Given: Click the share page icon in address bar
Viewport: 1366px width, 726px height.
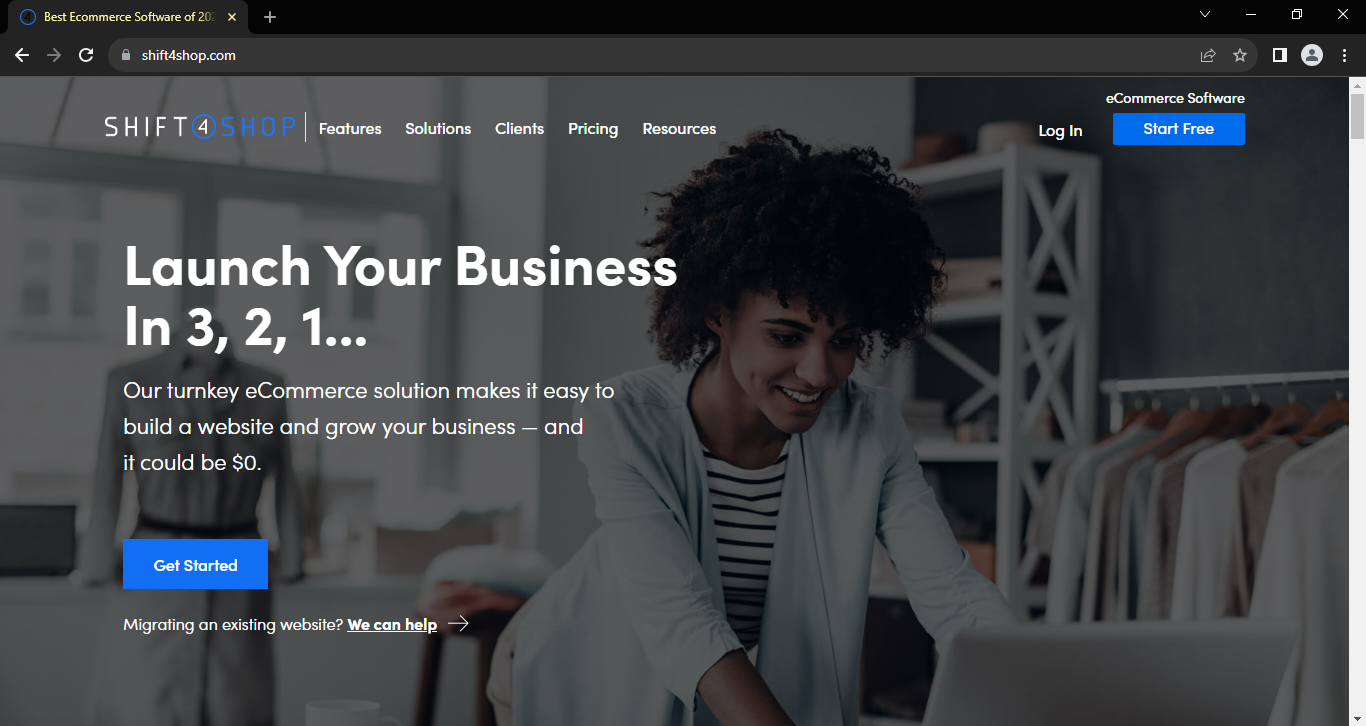Looking at the screenshot, I should [1208, 55].
